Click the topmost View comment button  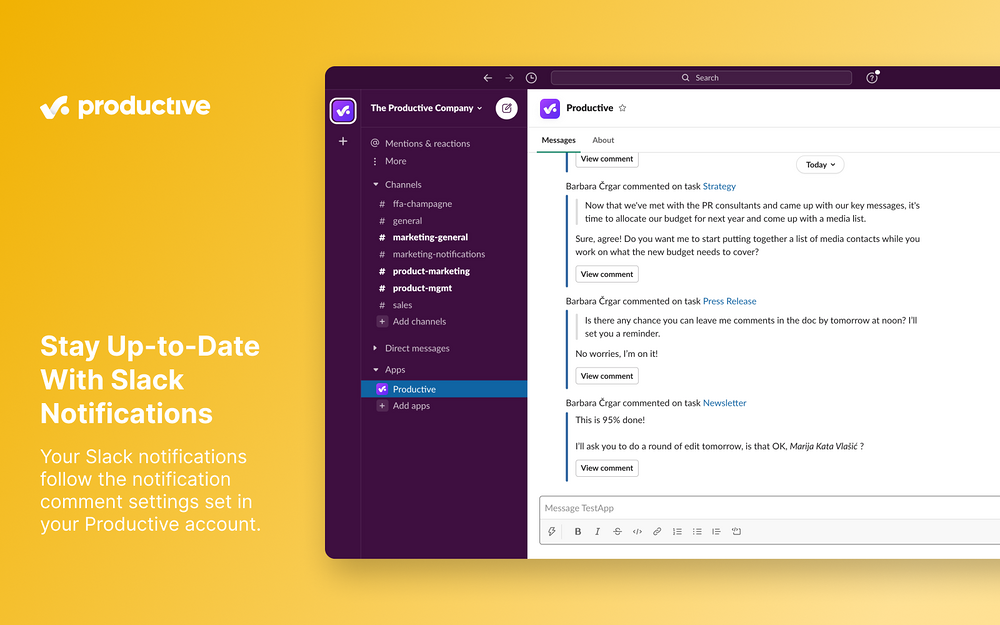[607, 159]
